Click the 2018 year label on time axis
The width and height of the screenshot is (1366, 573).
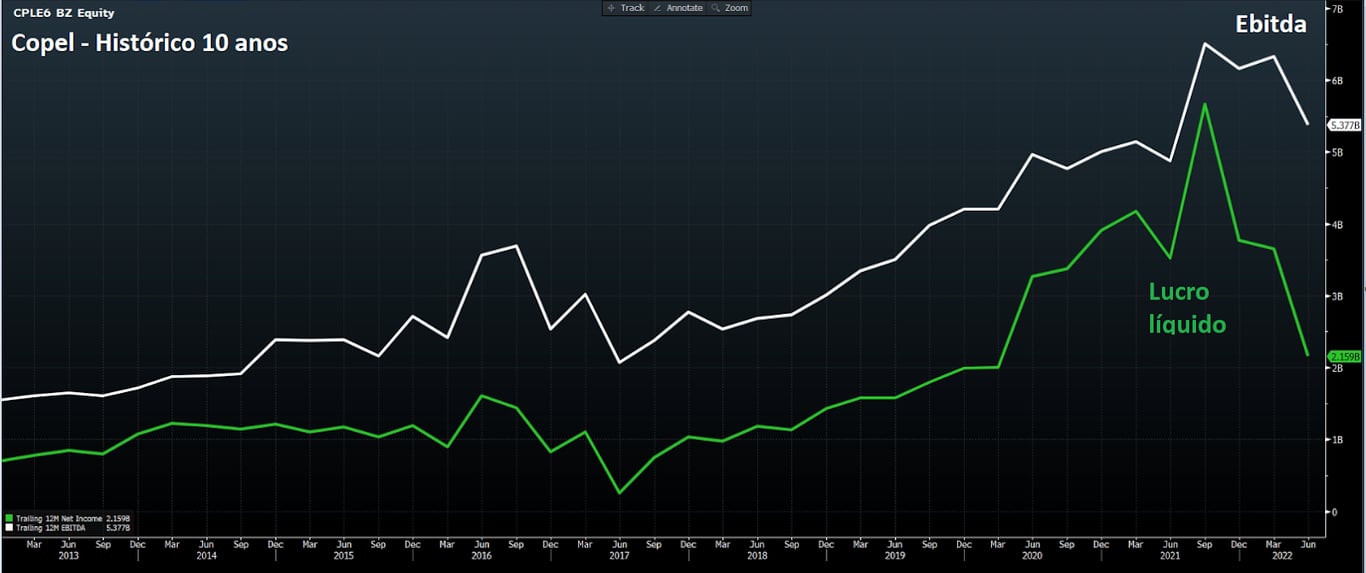756,555
